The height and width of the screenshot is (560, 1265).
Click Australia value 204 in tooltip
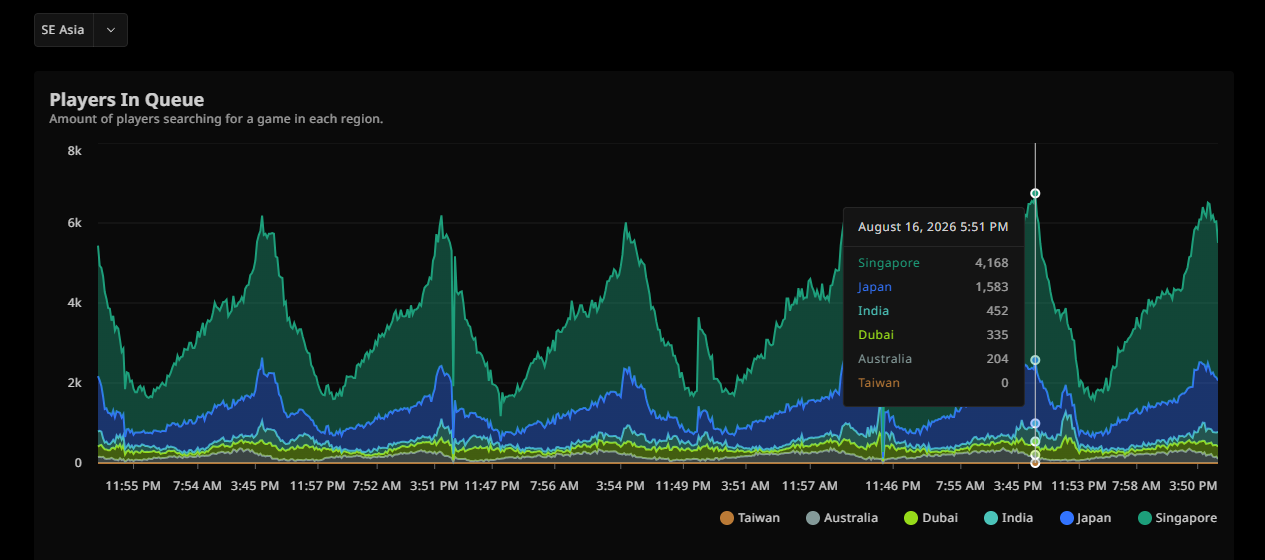[997, 359]
